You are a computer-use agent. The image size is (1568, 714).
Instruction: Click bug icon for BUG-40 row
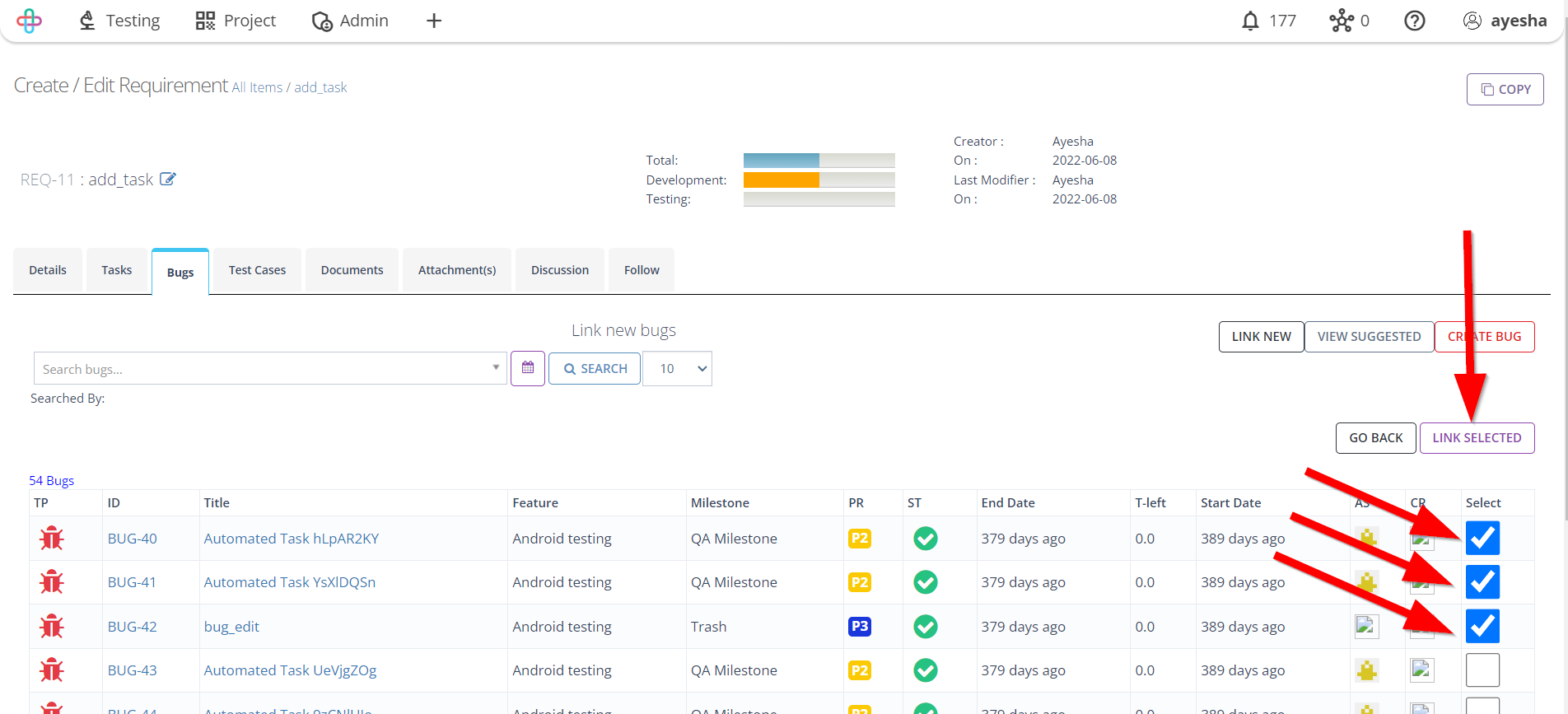pyautogui.click(x=52, y=538)
